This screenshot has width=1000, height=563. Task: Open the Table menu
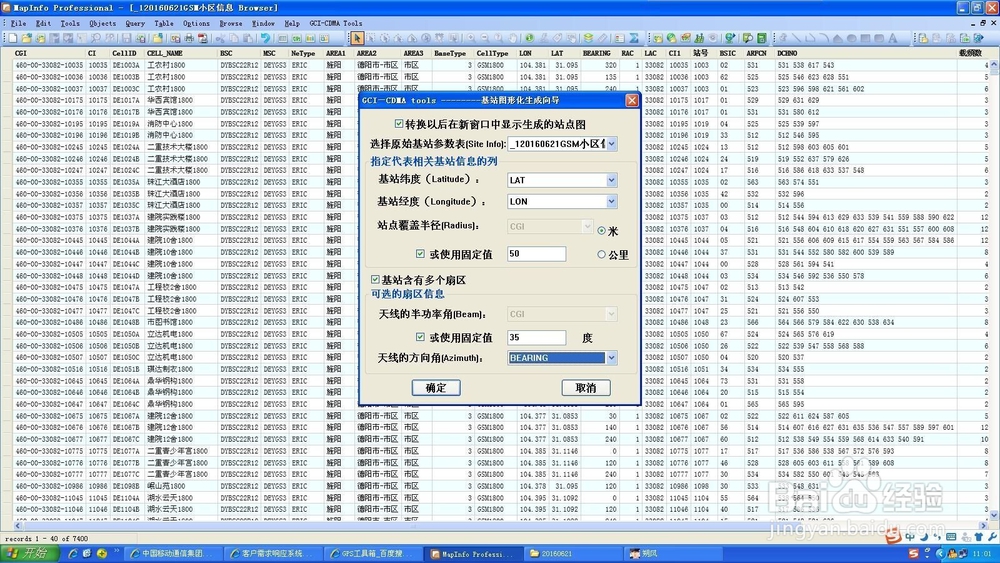tap(164, 23)
